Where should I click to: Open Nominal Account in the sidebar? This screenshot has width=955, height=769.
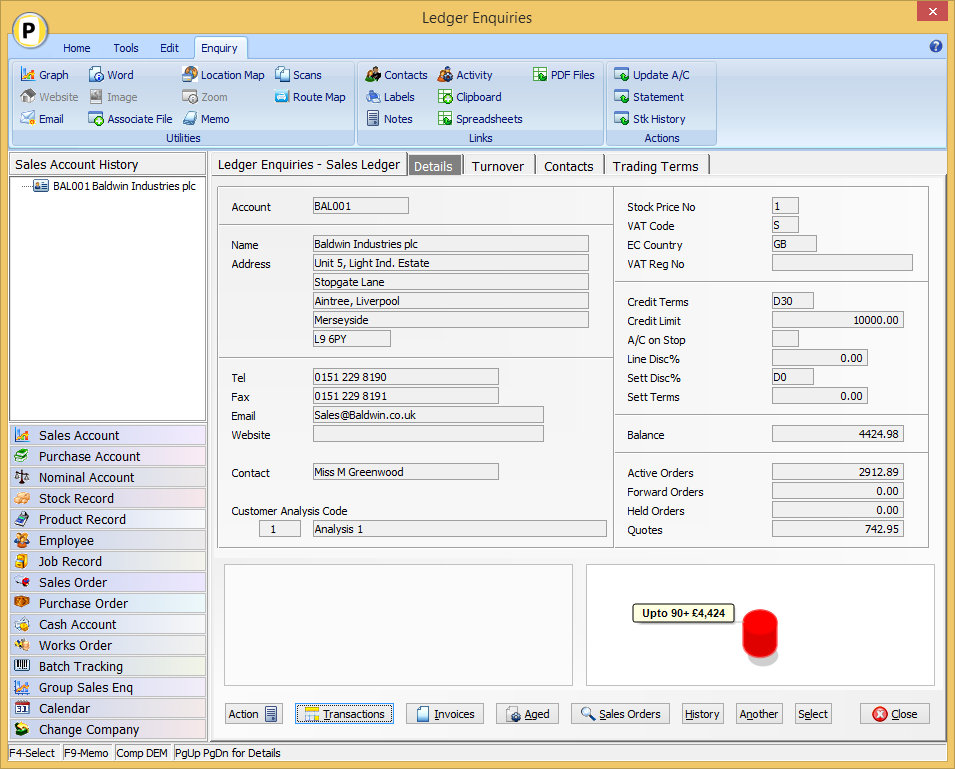(x=108, y=477)
